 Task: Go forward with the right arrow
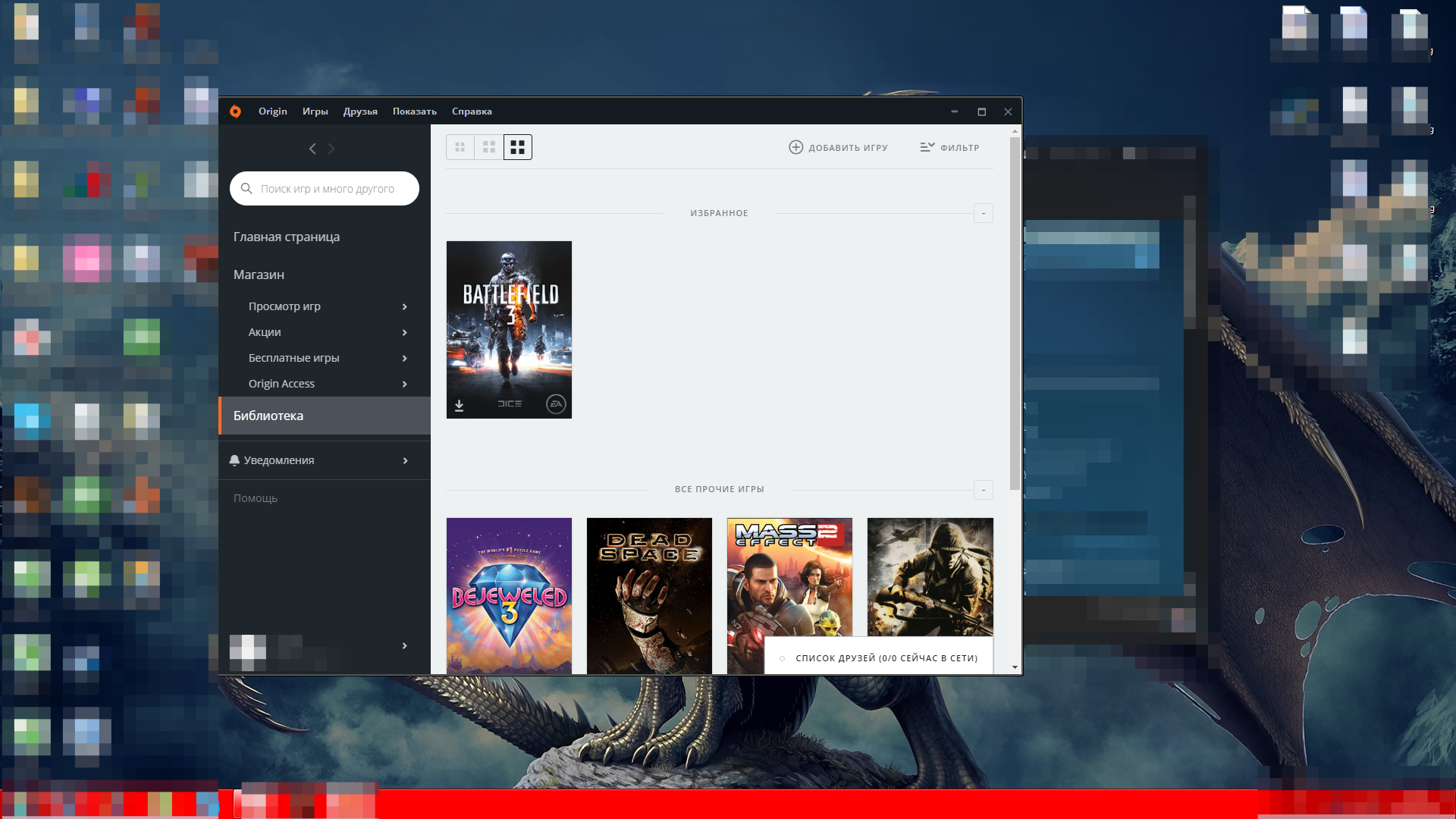coord(331,149)
